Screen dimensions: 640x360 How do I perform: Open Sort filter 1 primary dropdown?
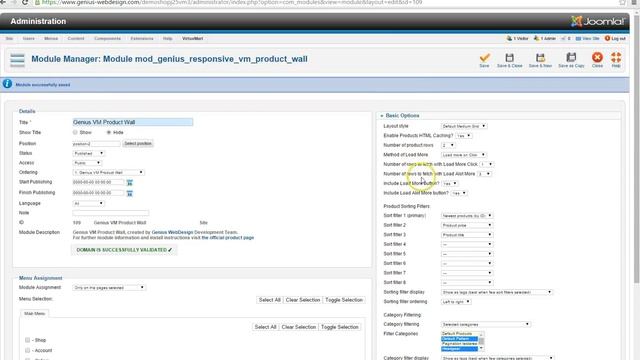[467, 216]
